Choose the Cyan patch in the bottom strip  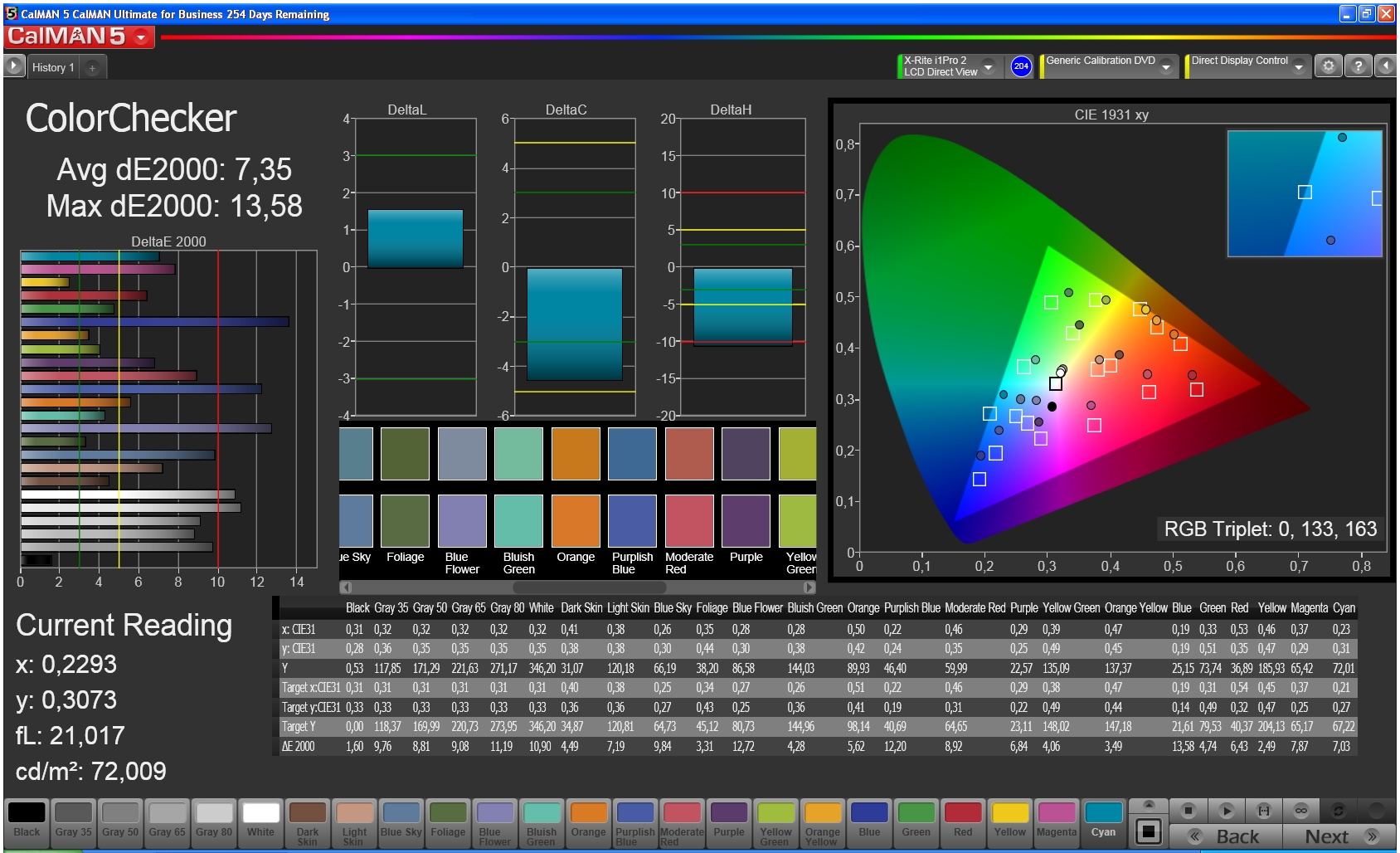[1103, 823]
